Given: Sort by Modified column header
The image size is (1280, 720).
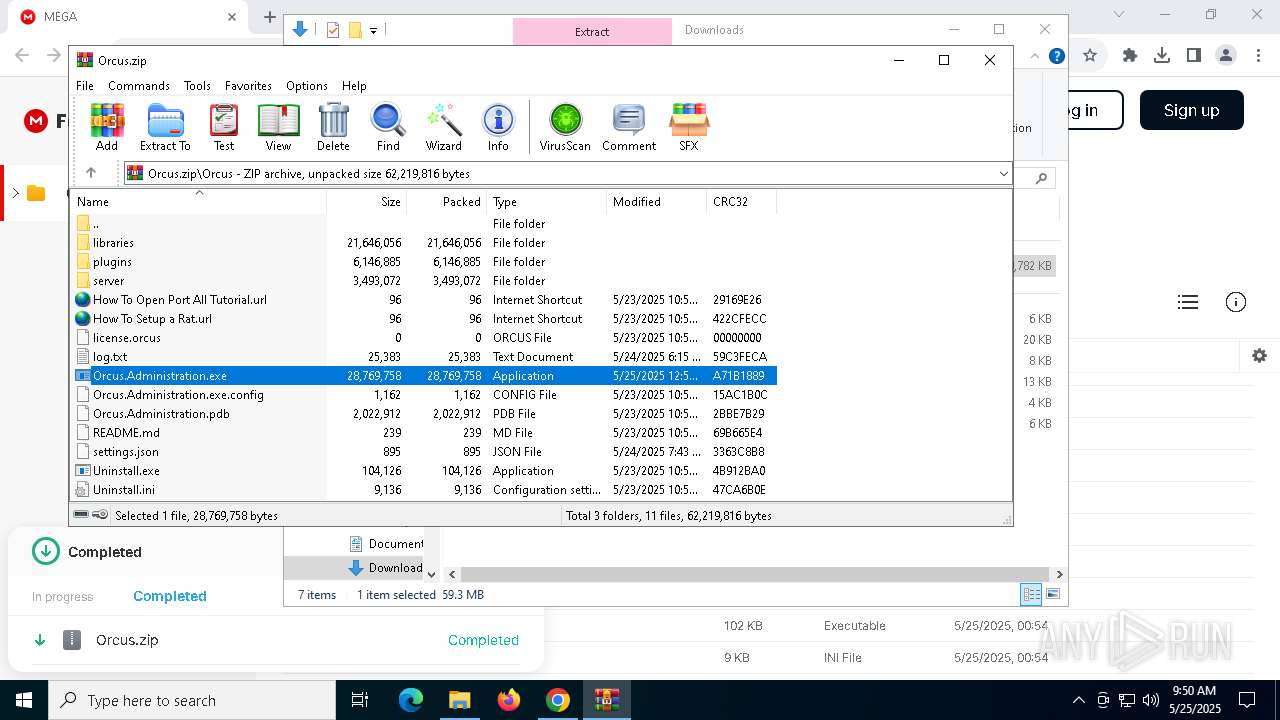Looking at the screenshot, I should click(657, 202).
